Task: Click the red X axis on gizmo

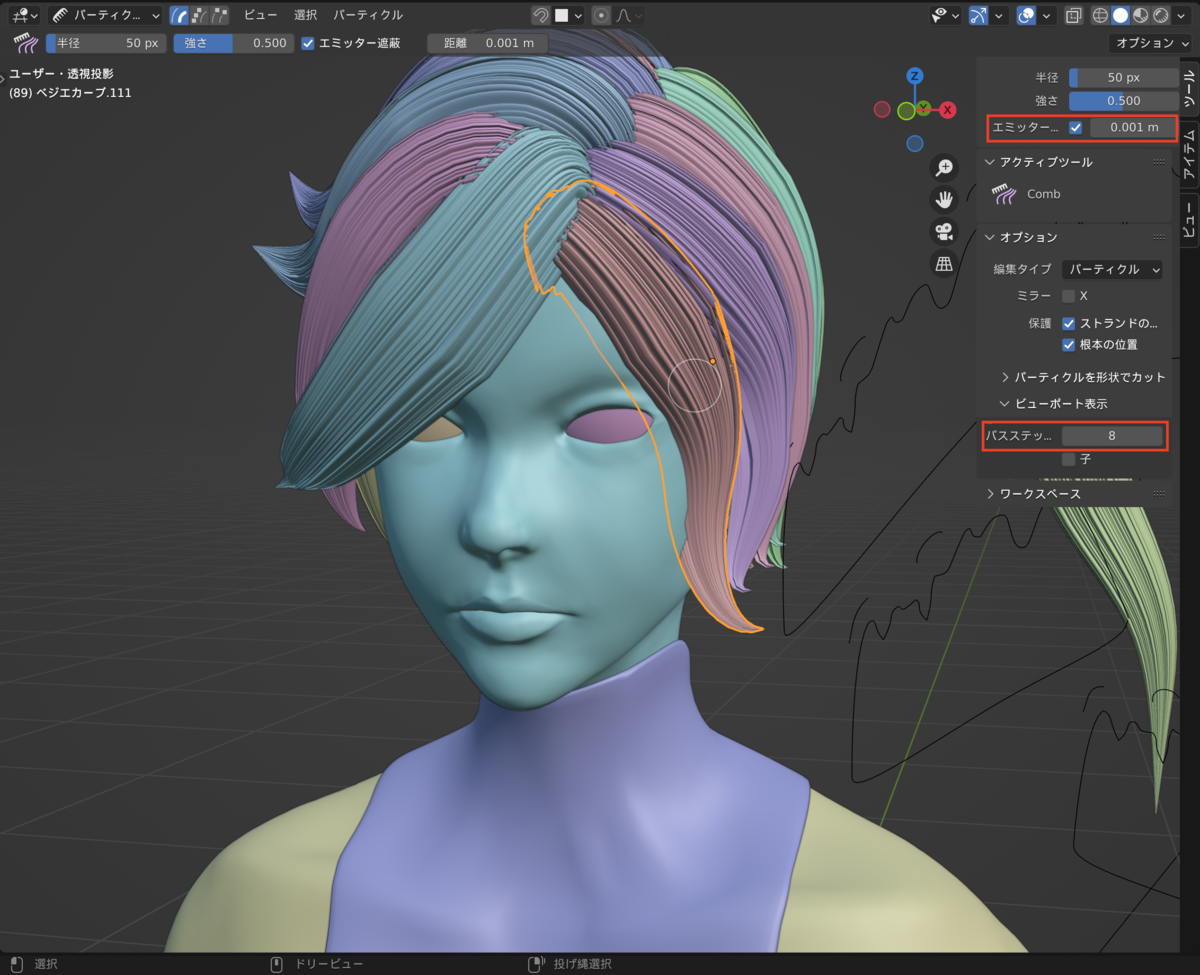Action: click(947, 110)
